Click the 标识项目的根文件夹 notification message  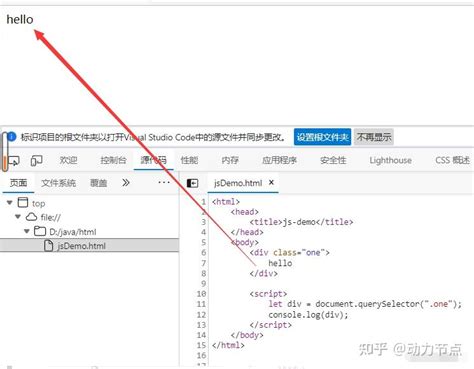coord(153,137)
